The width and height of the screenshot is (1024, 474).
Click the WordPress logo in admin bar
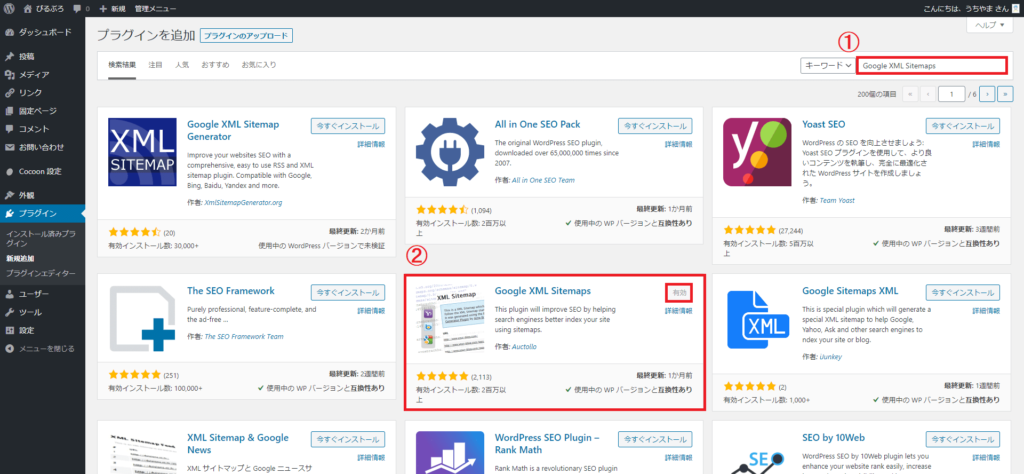(x=10, y=8)
